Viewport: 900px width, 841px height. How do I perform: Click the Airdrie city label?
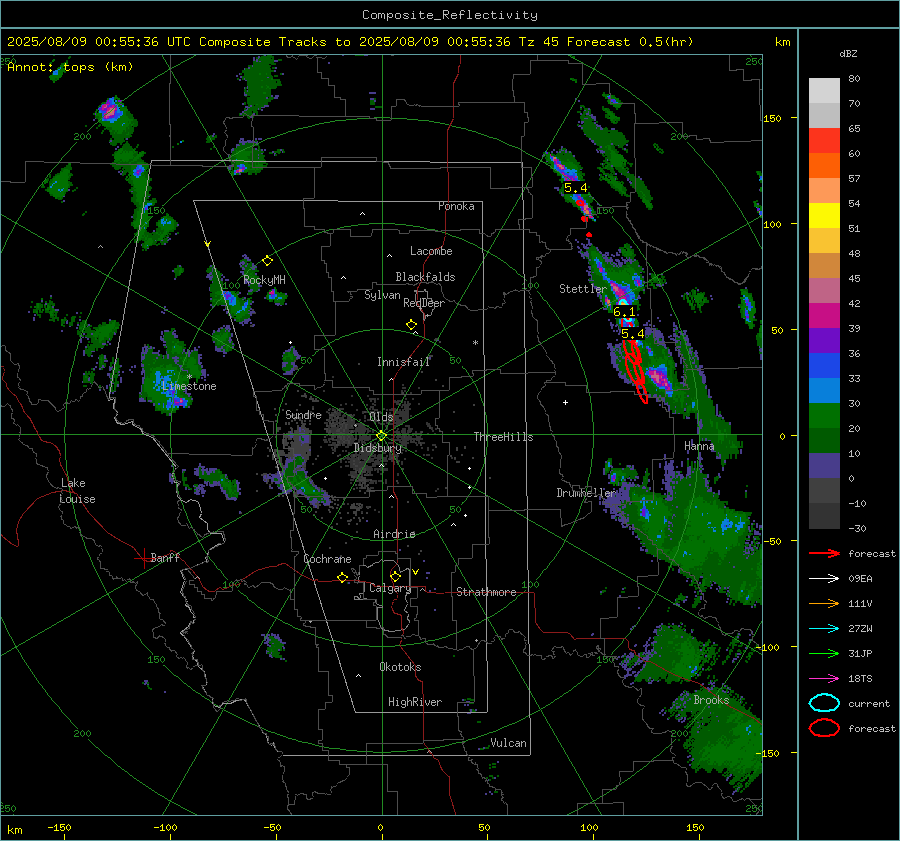[394, 534]
